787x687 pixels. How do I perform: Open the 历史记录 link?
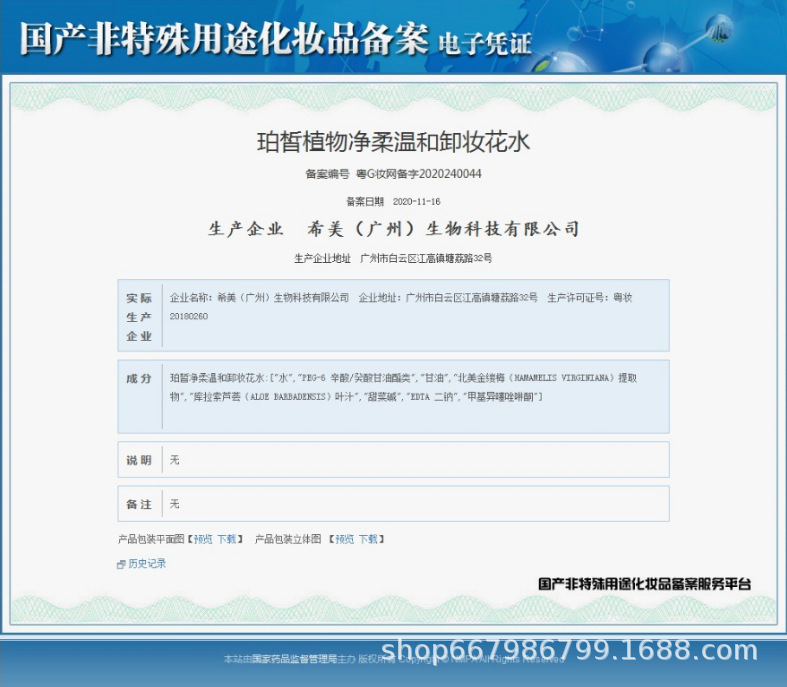[x=147, y=564]
